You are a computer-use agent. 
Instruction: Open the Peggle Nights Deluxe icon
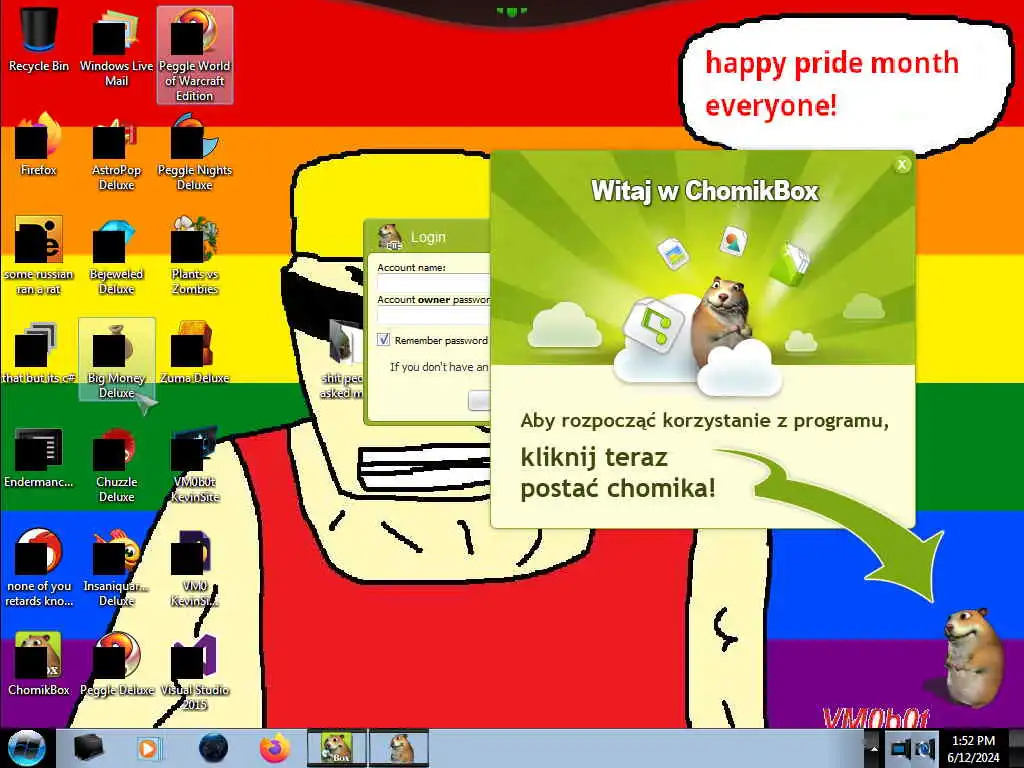pyautogui.click(x=195, y=152)
